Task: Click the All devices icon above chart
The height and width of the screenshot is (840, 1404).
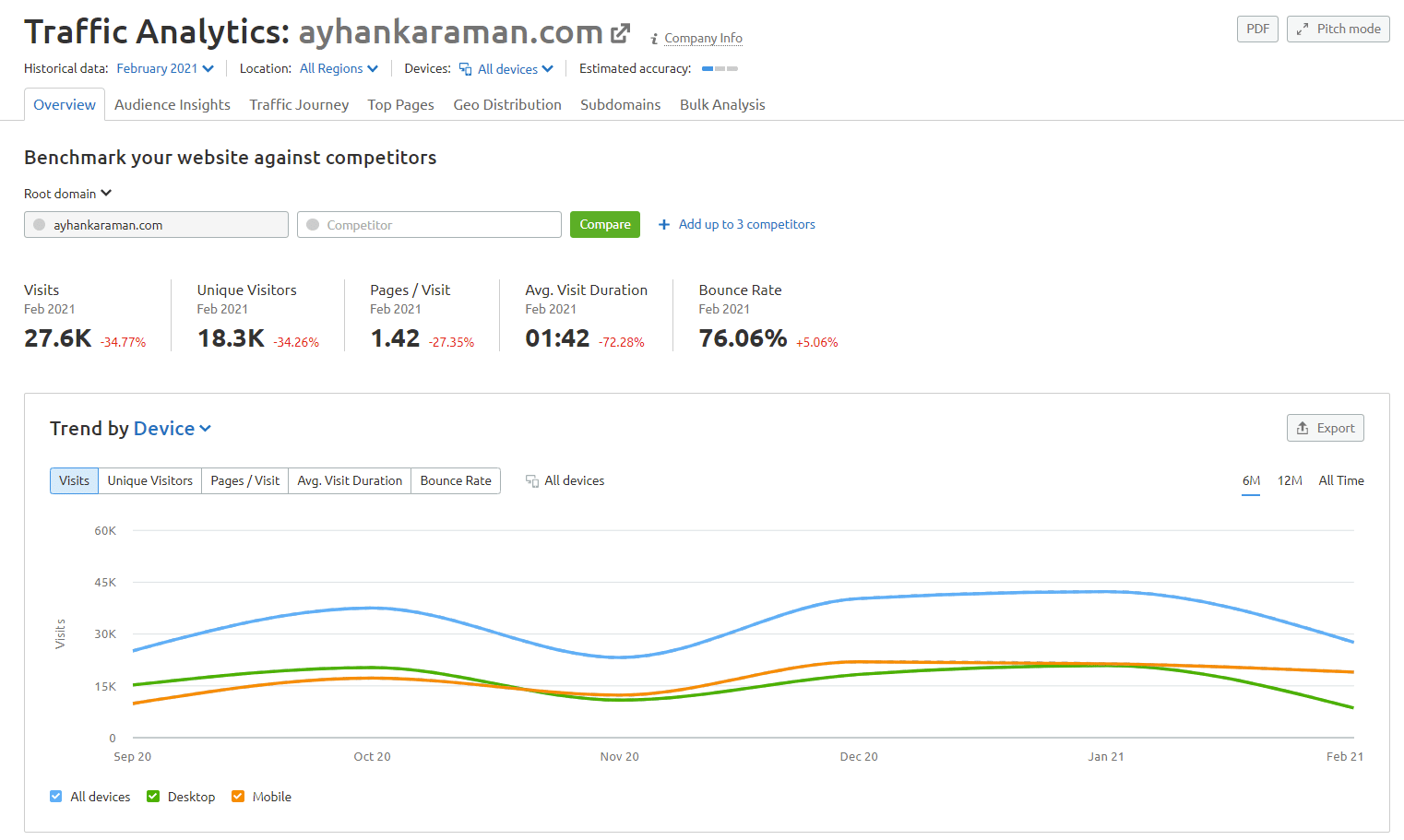Action: click(x=532, y=481)
